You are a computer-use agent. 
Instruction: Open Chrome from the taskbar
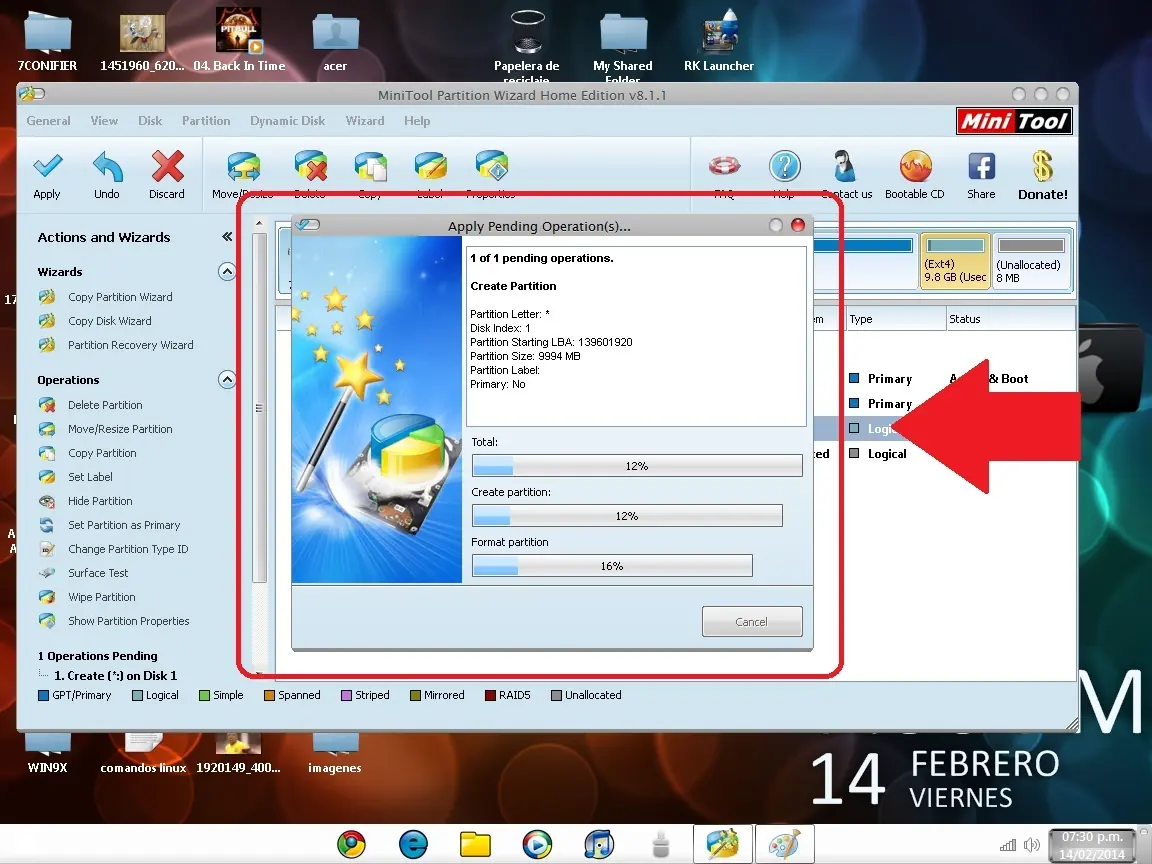coord(351,844)
